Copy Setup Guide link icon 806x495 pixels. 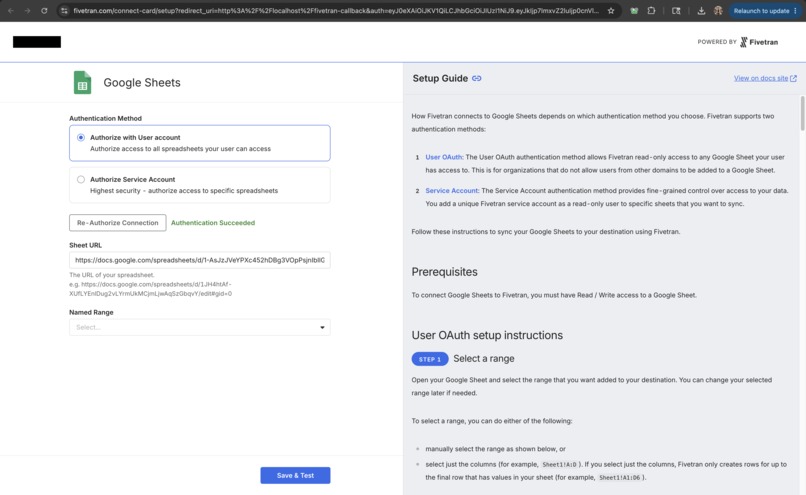pos(477,79)
